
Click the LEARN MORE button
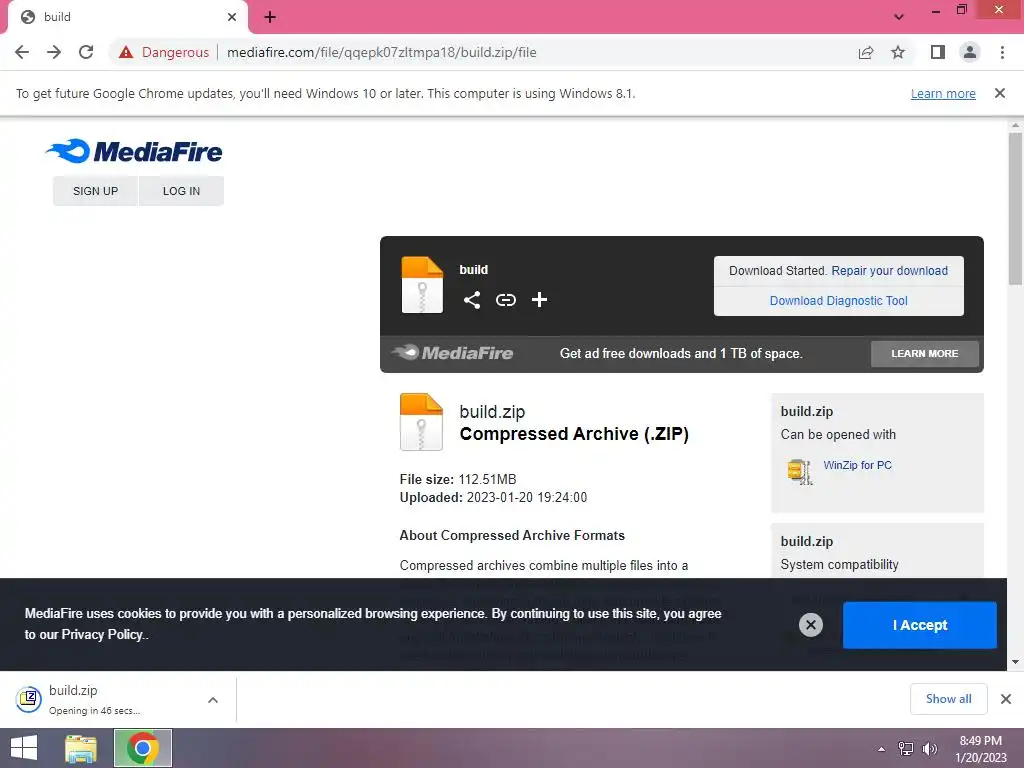point(925,353)
